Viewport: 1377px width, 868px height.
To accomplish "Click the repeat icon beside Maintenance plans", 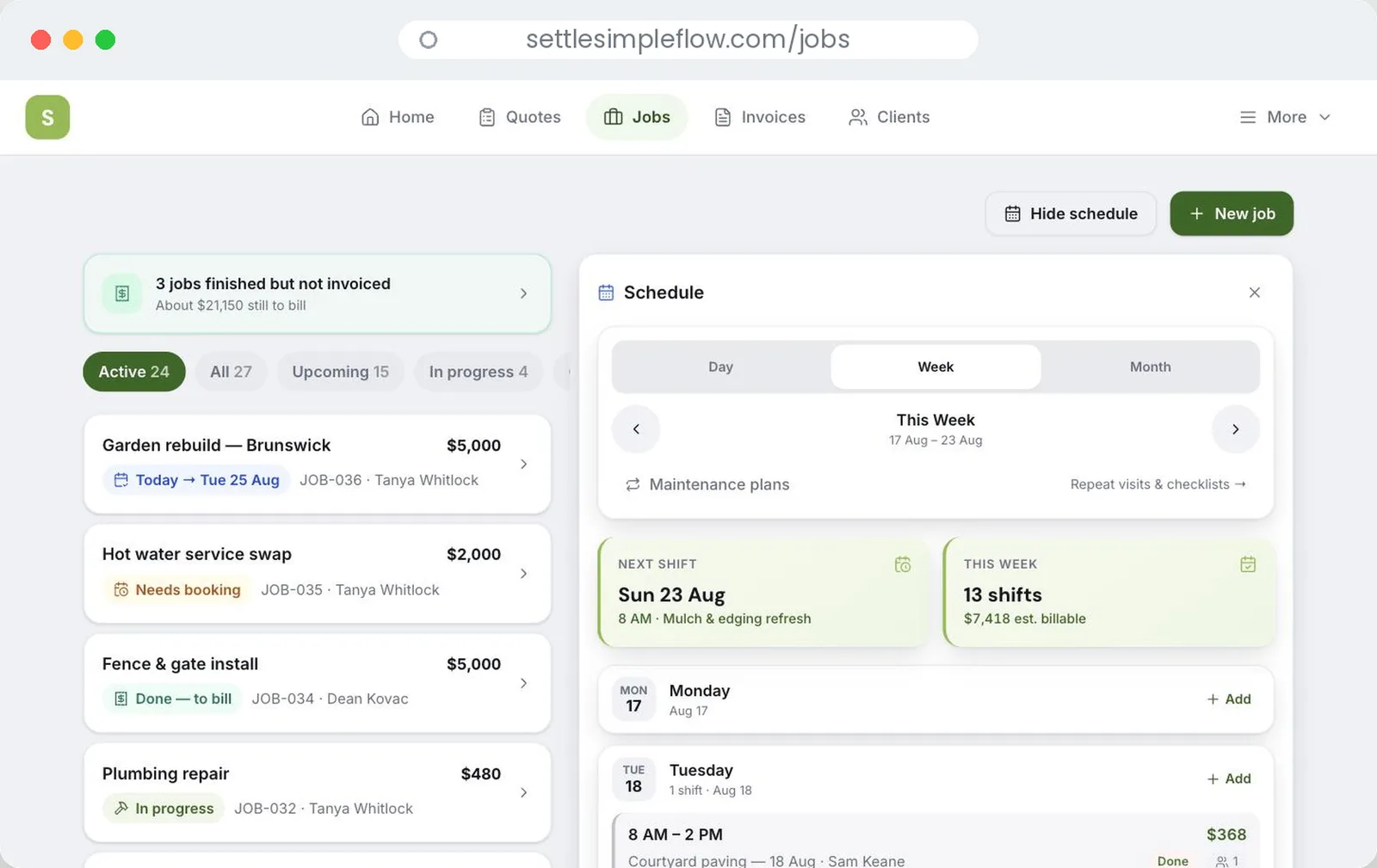I will [x=633, y=484].
